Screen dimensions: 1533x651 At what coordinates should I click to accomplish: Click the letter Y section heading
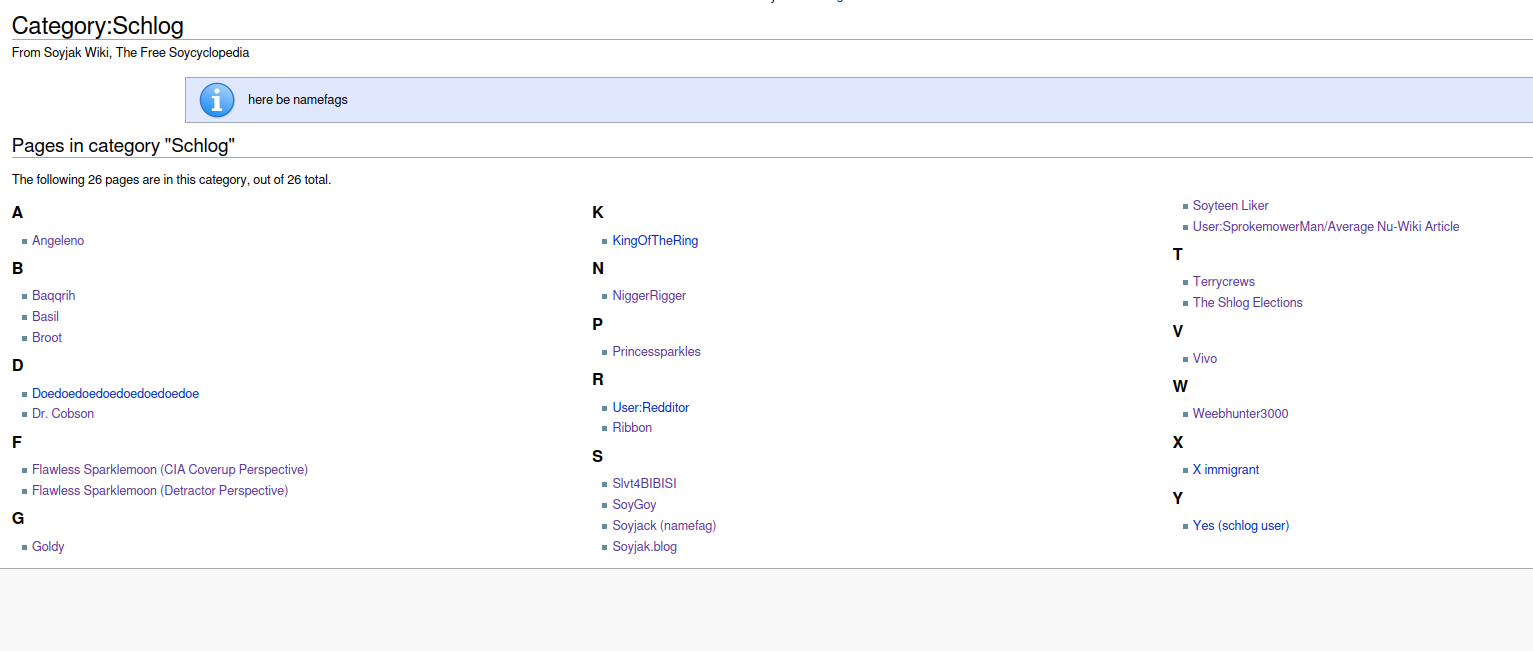pyautogui.click(x=1178, y=499)
